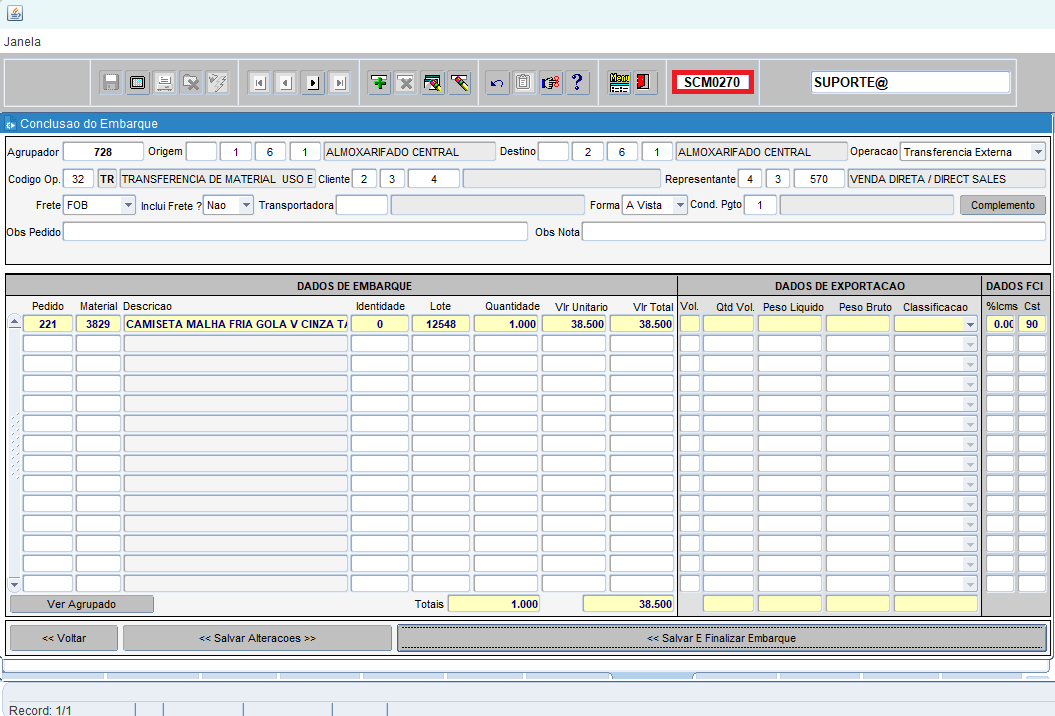Click the SCM0270 screen code field
Image resolution: width=1055 pixels, height=716 pixels.
pyautogui.click(x=713, y=82)
